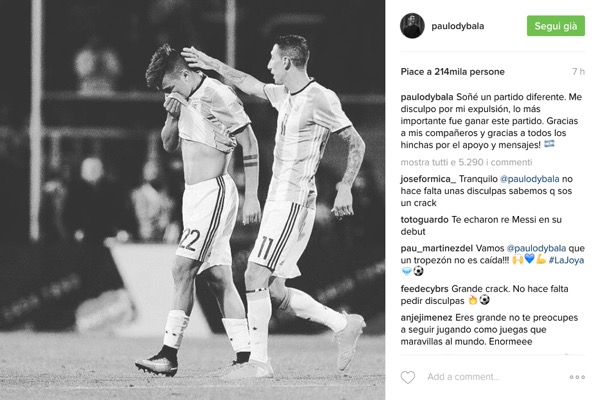Click the Add a comment input field
This screenshot has height=400, width=600.
click(x=494, y=377)
